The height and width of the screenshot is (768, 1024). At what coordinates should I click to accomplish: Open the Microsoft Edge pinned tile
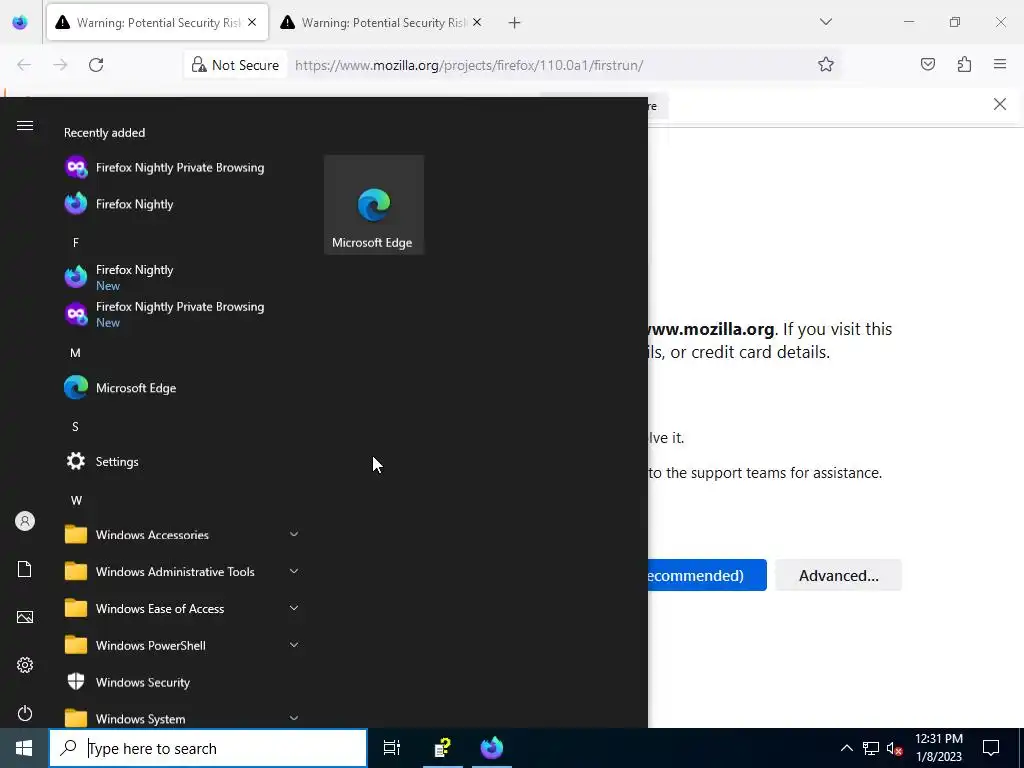tap(374, 204)
